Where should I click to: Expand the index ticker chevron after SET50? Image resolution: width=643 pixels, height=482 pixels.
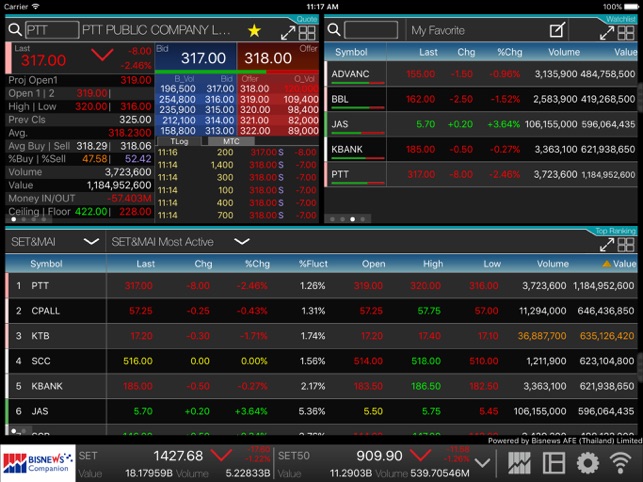(x=482, y=463)
